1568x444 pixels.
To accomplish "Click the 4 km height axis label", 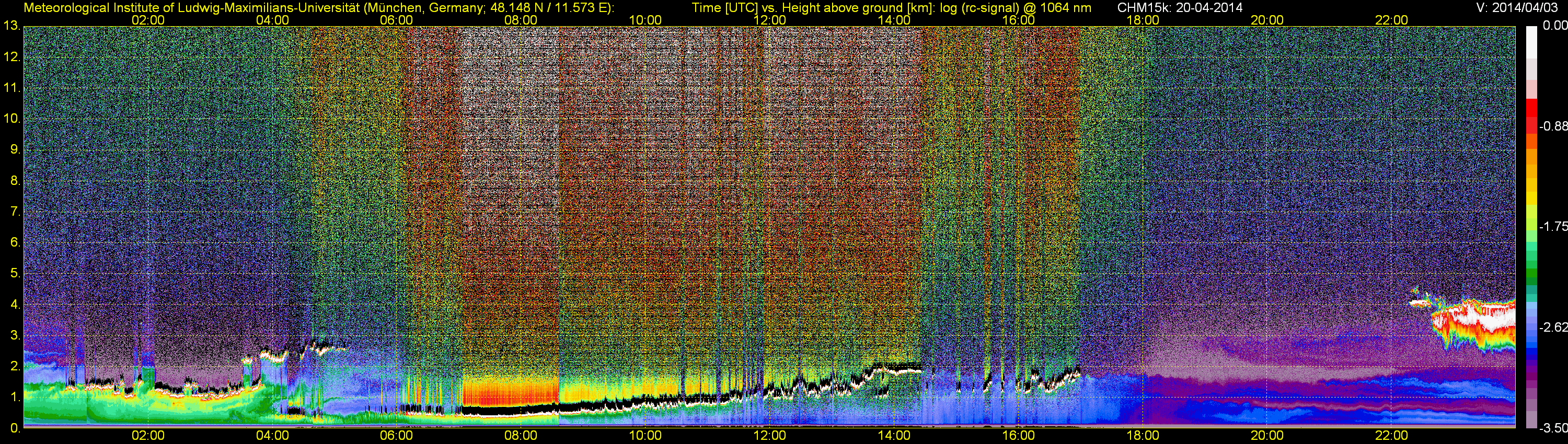I will pos(15,304).
